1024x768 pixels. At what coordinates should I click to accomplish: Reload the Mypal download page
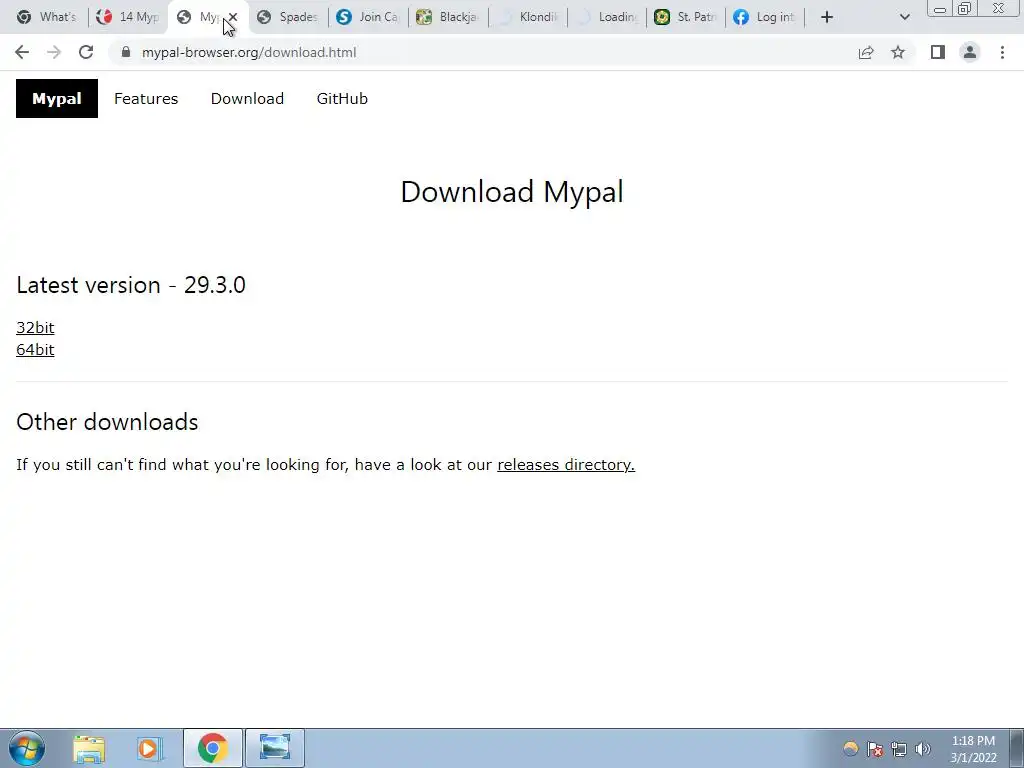click(86, 52)
